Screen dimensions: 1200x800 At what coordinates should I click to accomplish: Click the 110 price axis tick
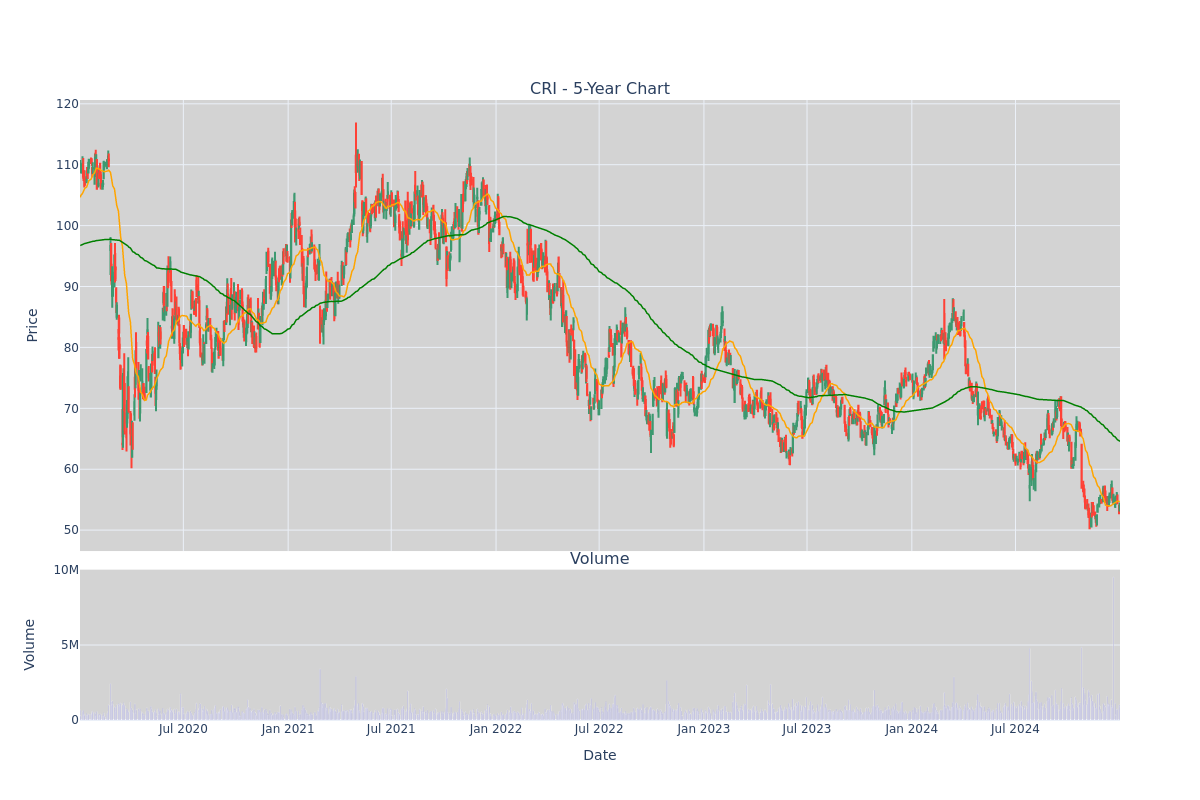67,165
